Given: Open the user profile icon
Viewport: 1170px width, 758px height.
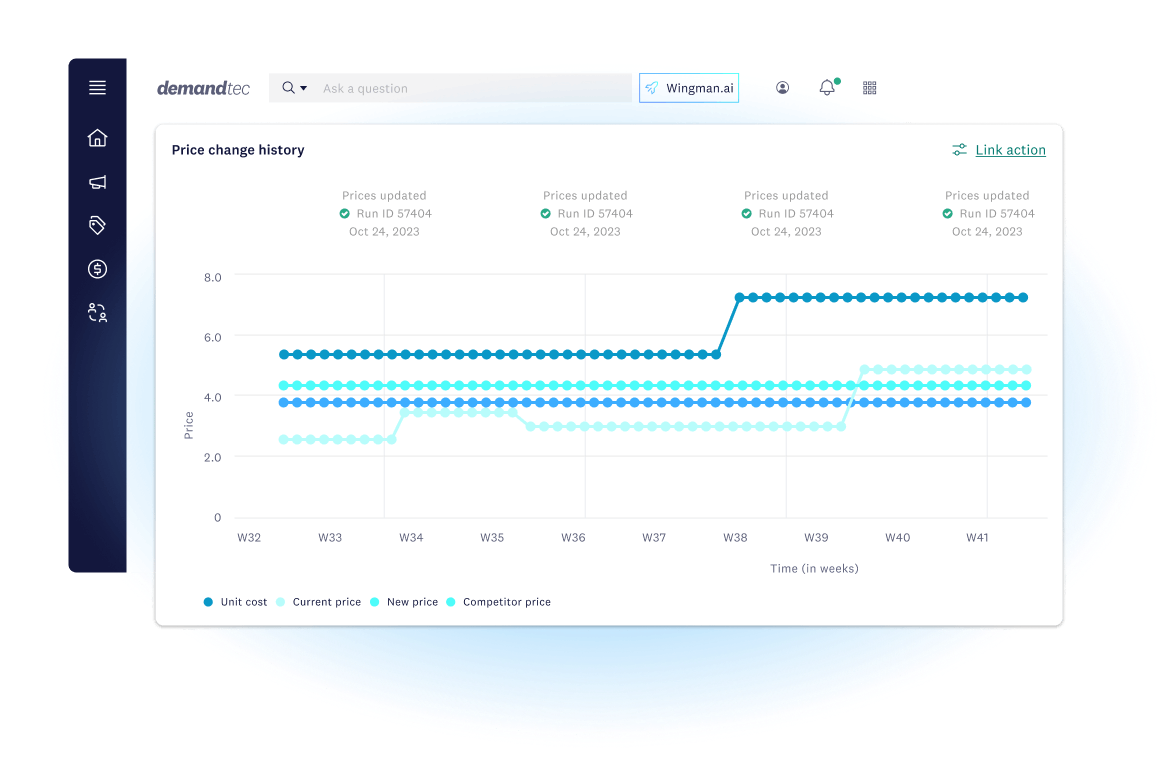Looking at the screenshot, I should tap(782, 88).
